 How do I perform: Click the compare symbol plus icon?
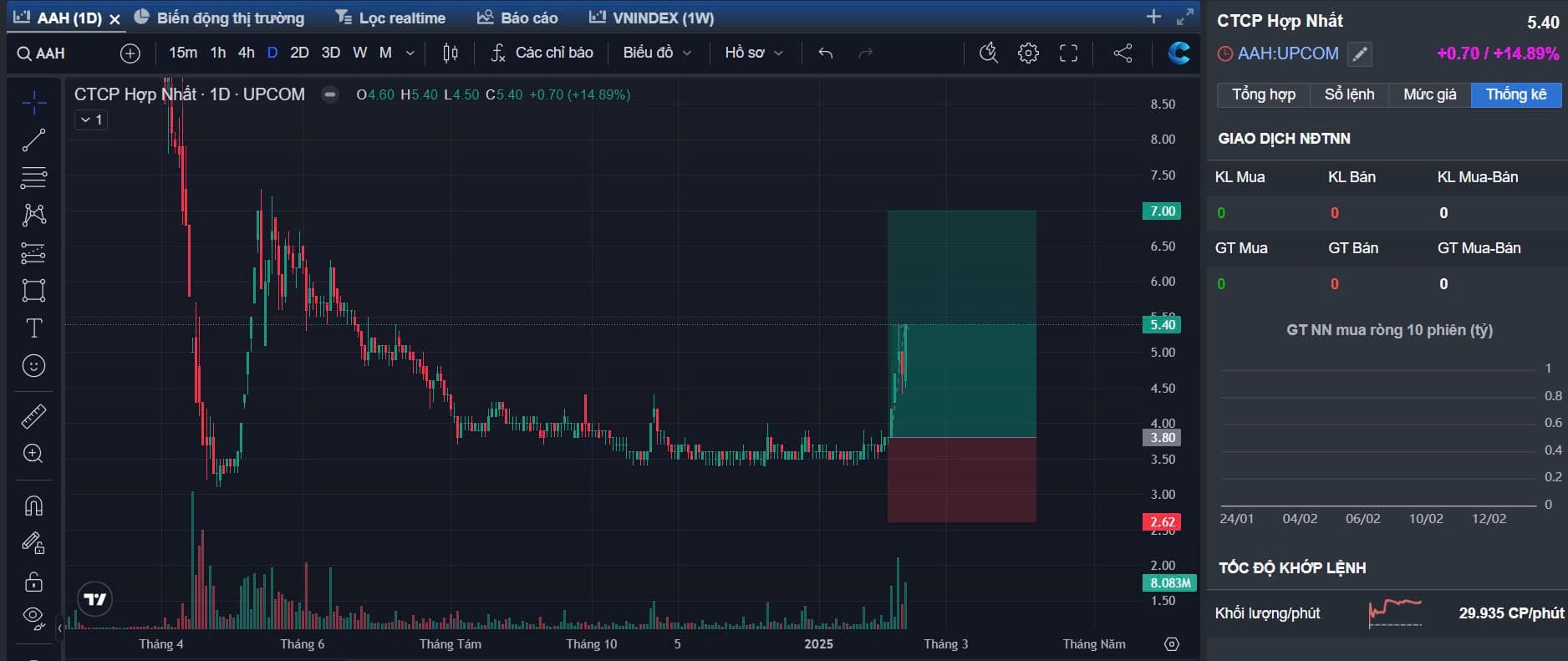pyautogui.click(x=130, y=53)
